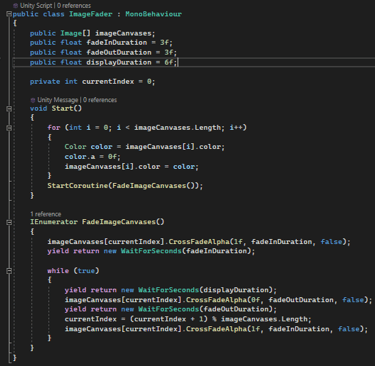The height and width of the screenshot is (366, 375).
Task: Click the 'Color' type name
Action: tap(75, 147)
